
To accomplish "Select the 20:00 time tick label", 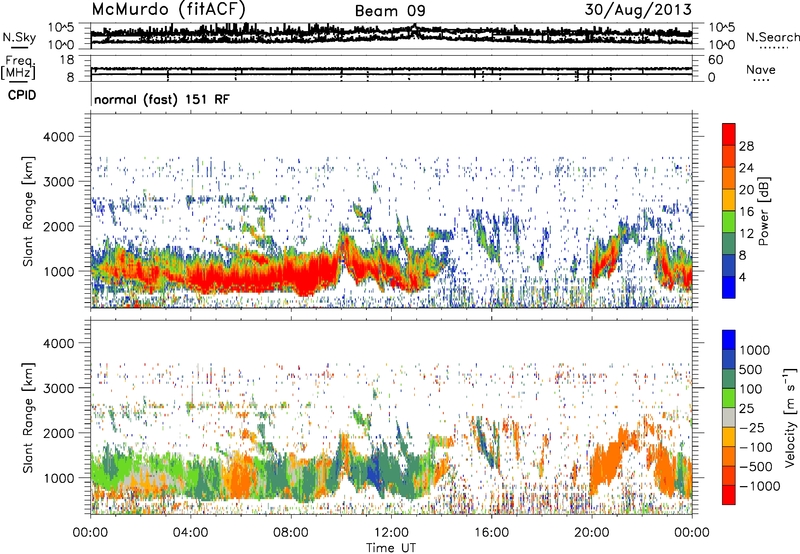I will [591, 533].
